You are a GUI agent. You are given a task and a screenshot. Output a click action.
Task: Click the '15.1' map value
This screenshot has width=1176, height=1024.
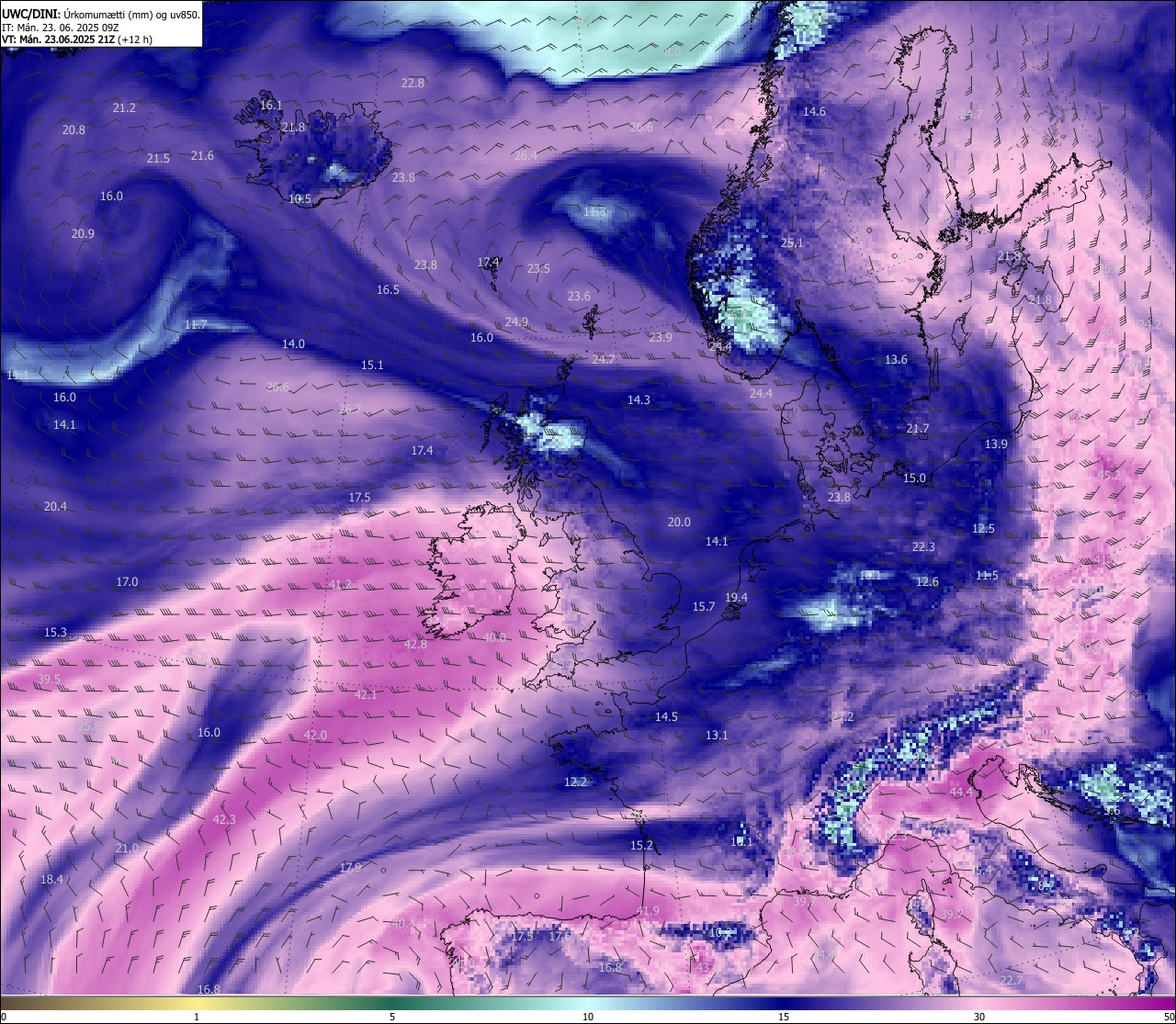pos(372,366)
